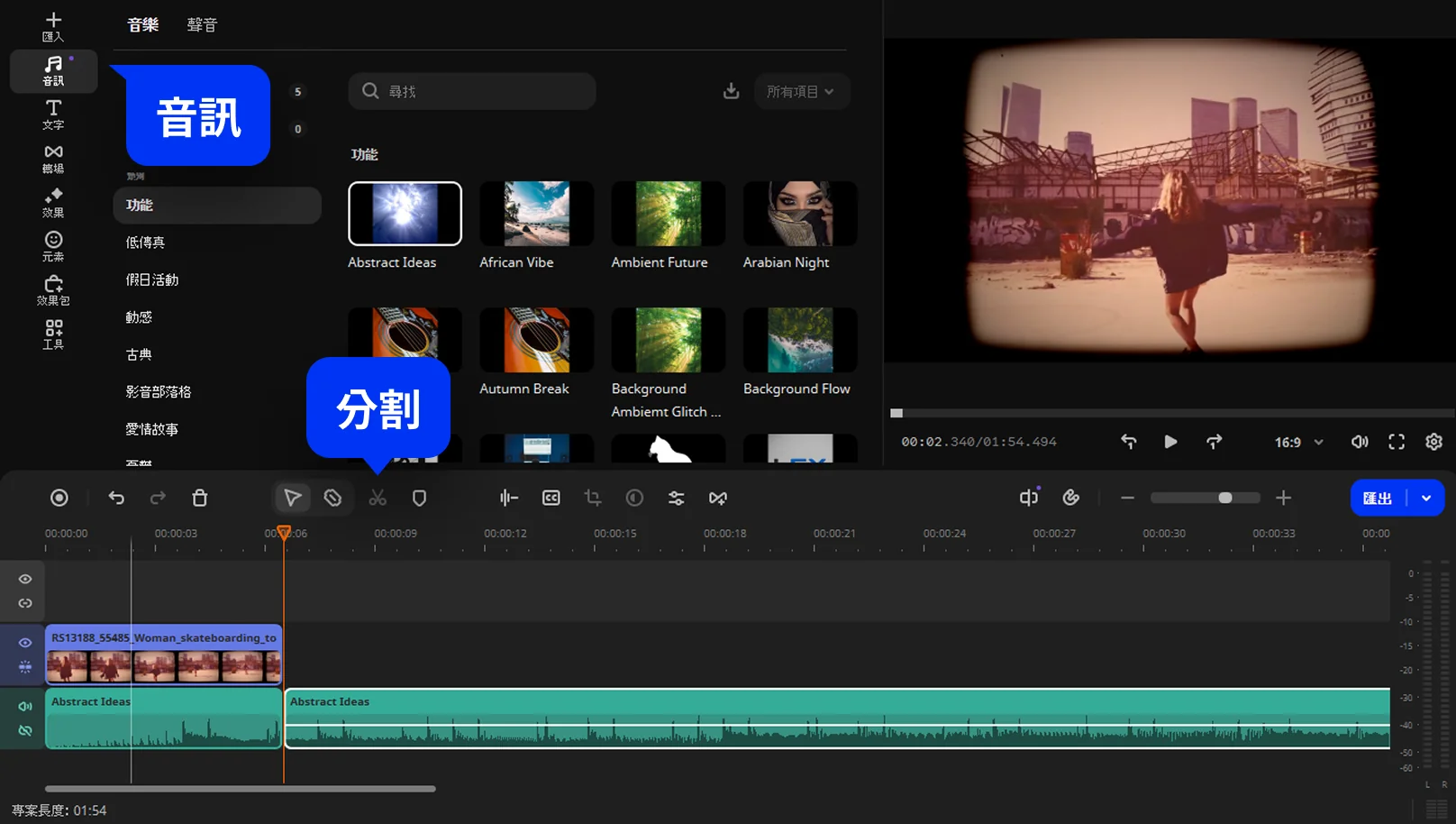Click the delete trash icon in toolbar
Image resolution: width=1456 pixels, height=824 pixels.
pyautogui.click(x=200, y=498)
